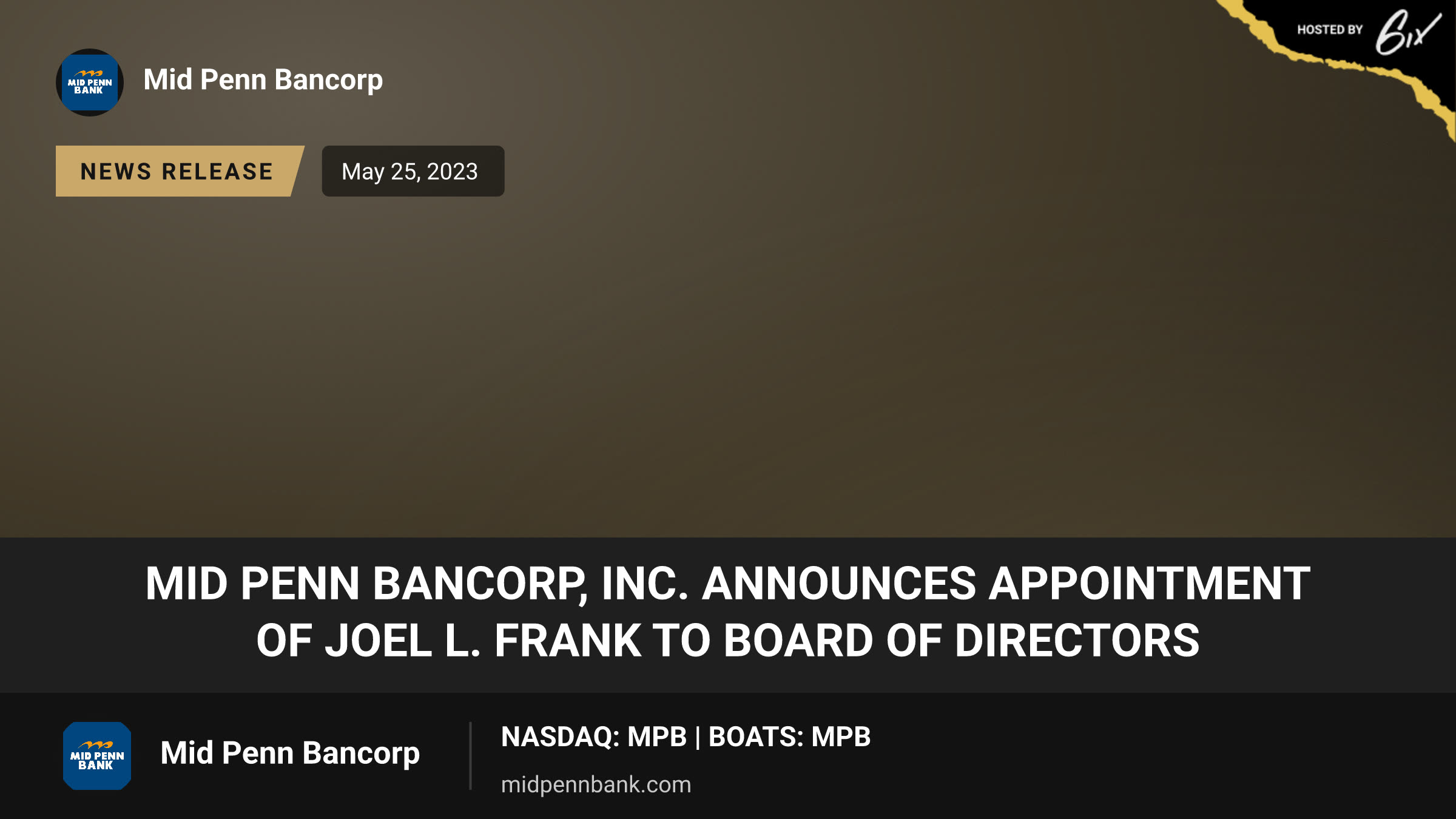This screenshot has height=819, width=1456.
Task: Click the vertical divider beside footer name
Action: pyautogui.click(x=470, y=756)
